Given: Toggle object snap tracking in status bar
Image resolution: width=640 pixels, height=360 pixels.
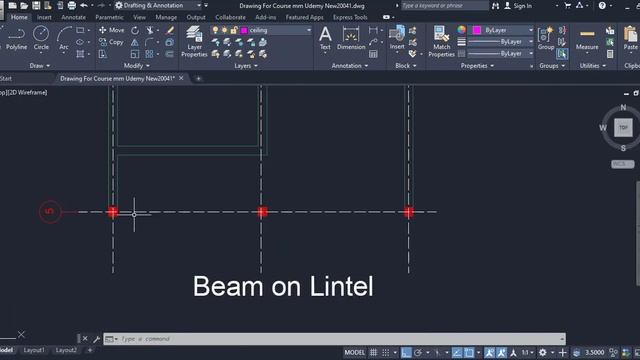Looking at the screenshot, I should (x=457, y=352).
